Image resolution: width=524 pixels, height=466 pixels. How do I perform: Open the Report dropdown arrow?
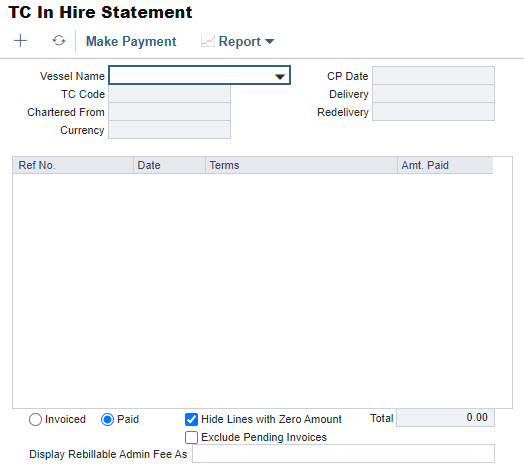[269, 41]
